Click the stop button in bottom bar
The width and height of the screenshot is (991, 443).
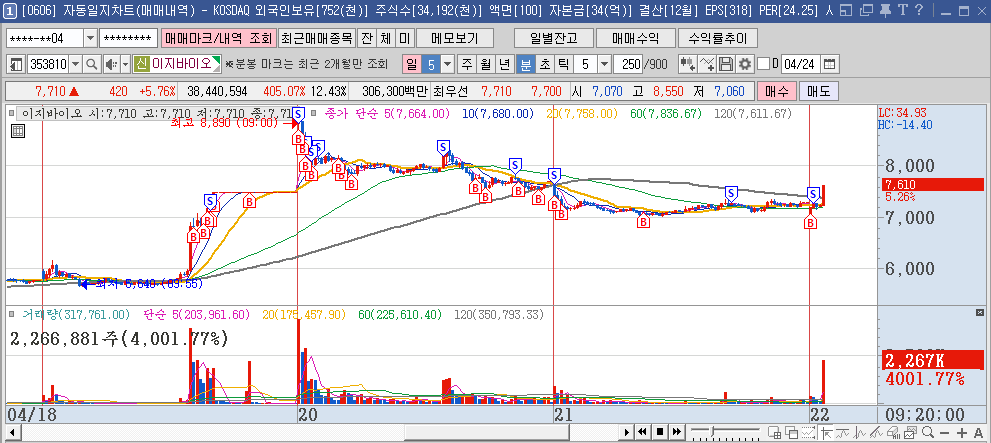[x=660, y=432]
